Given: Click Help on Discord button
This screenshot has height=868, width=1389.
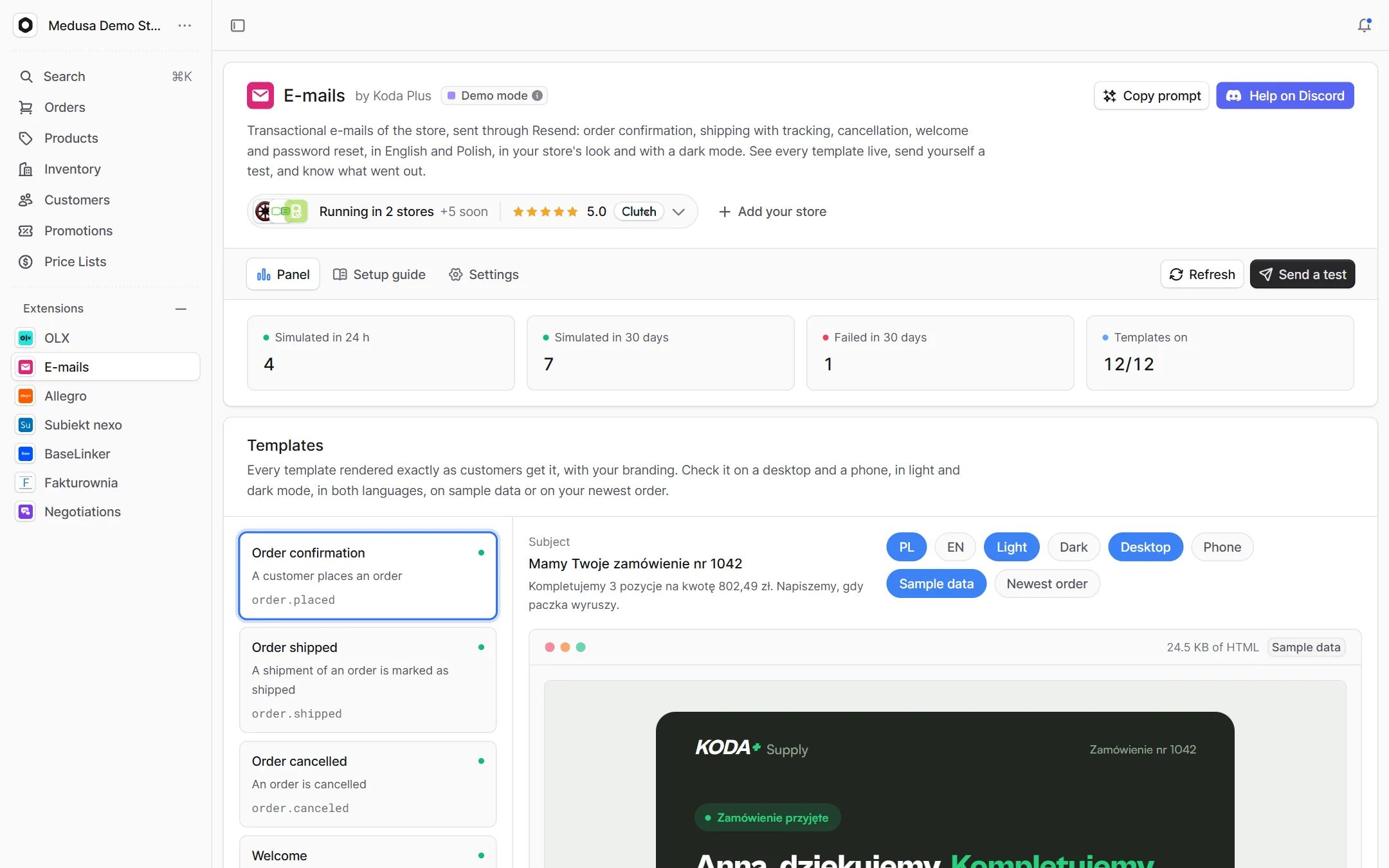Looking at the screenshot, I should (x=1285, y=96).
